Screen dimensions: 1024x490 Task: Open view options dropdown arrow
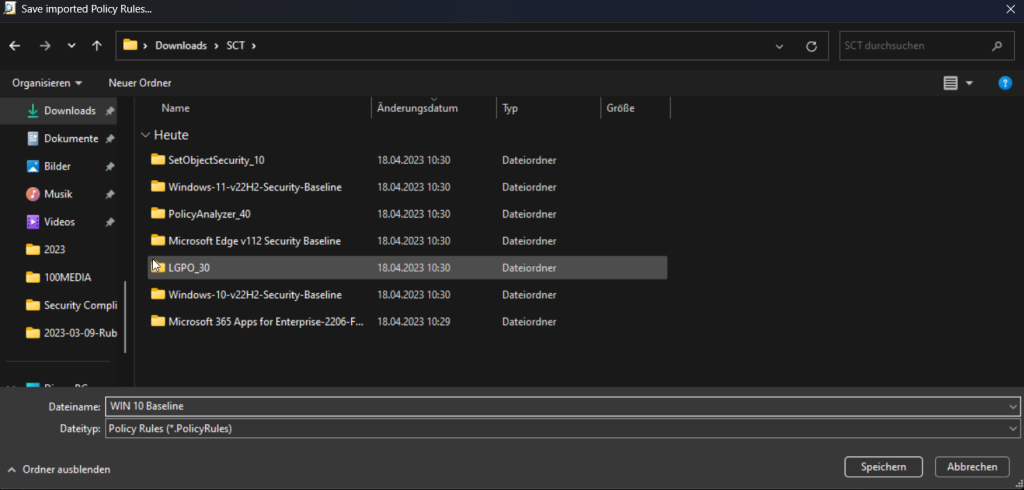(969, 83)
